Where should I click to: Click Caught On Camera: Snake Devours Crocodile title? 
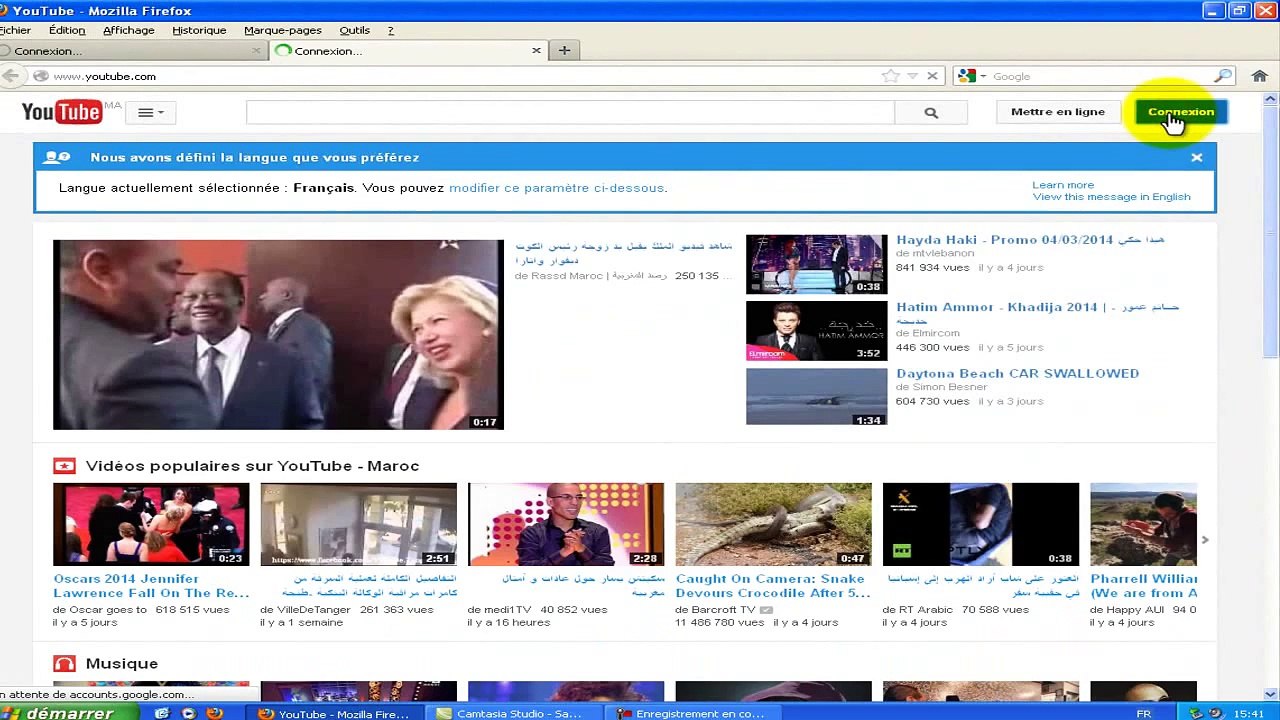point(773,586)
